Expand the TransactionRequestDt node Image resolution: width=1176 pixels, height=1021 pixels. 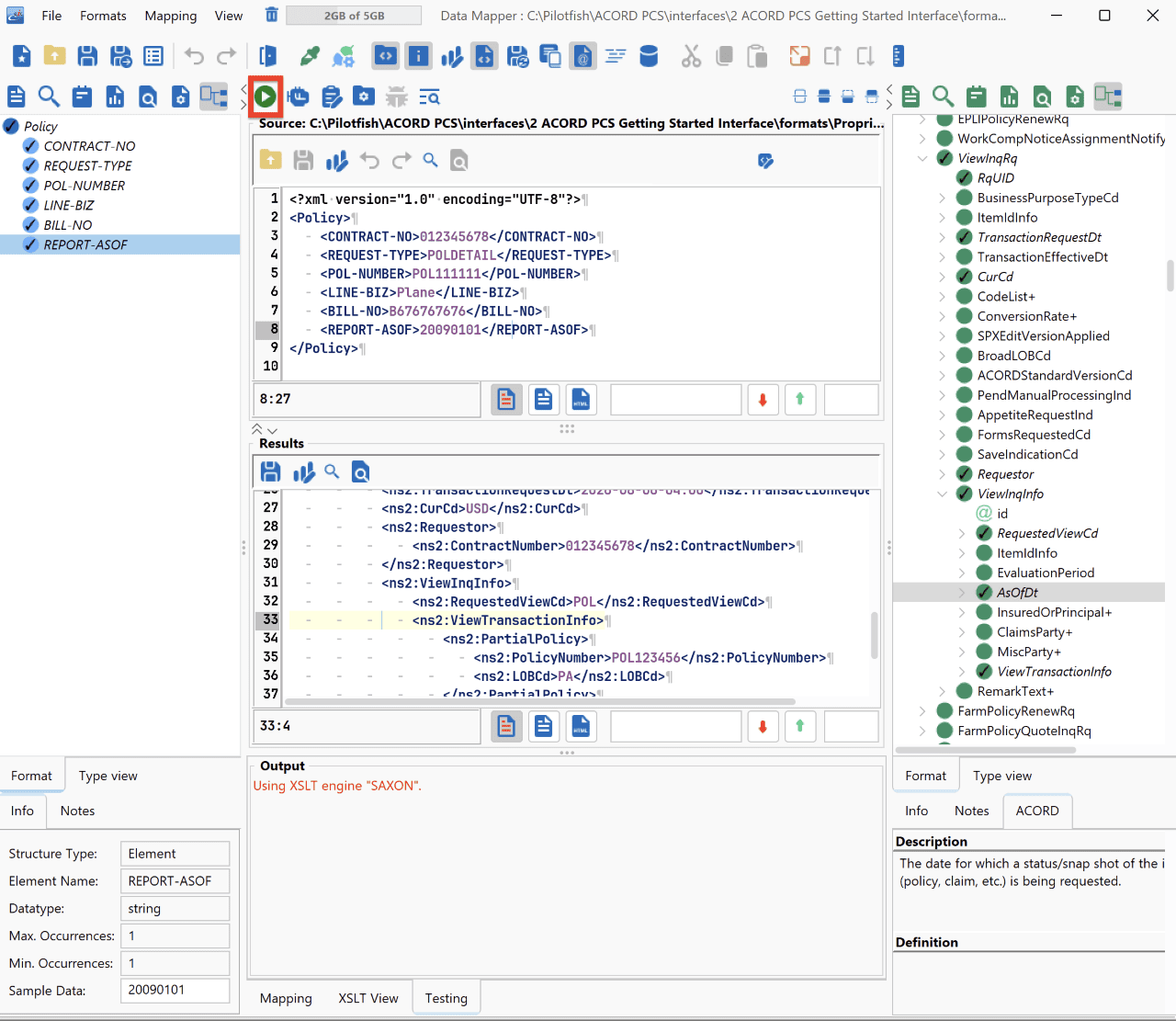pos(942,237)
